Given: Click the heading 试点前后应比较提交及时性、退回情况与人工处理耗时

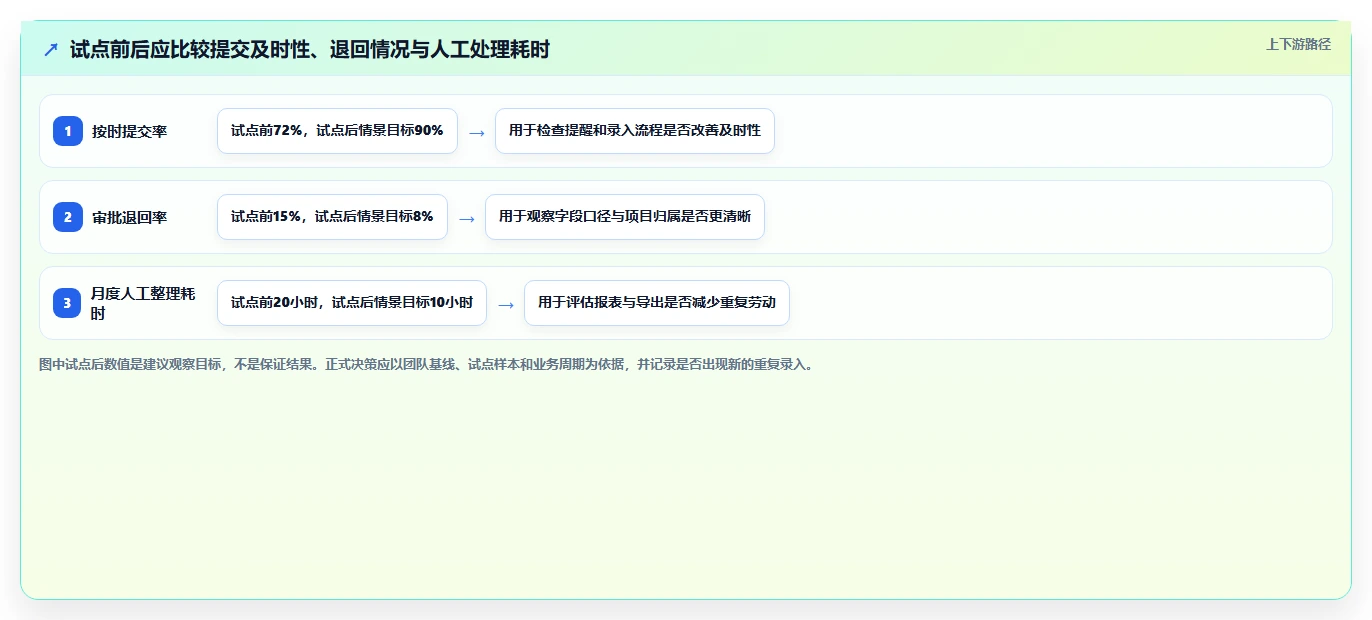Looking at the screenshot, I should coord(310,49).
